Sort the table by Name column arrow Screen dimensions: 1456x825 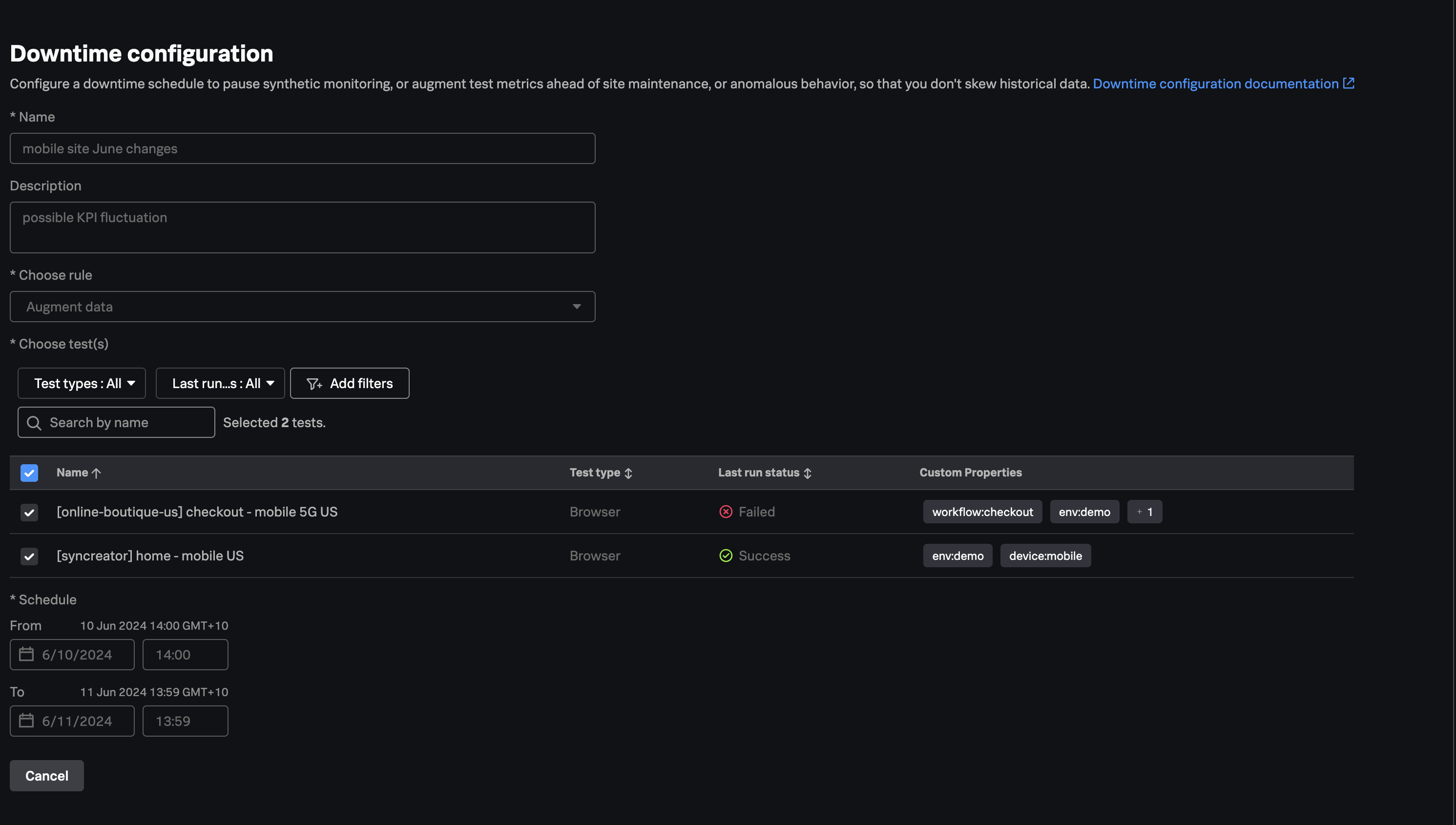coord(96,473)
